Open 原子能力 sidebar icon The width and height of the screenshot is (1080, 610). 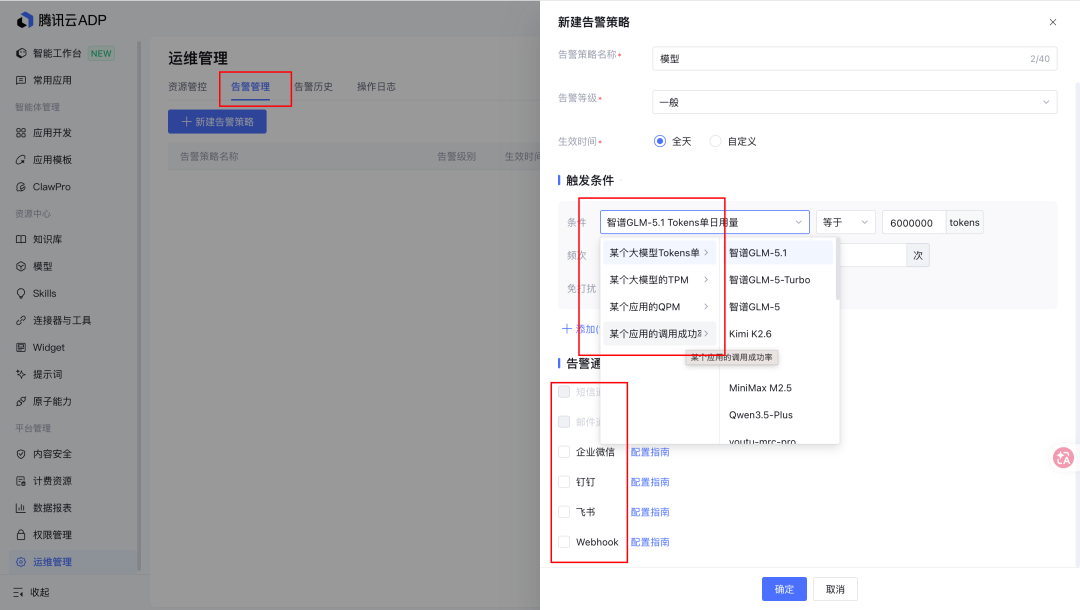tap(21, 401)
